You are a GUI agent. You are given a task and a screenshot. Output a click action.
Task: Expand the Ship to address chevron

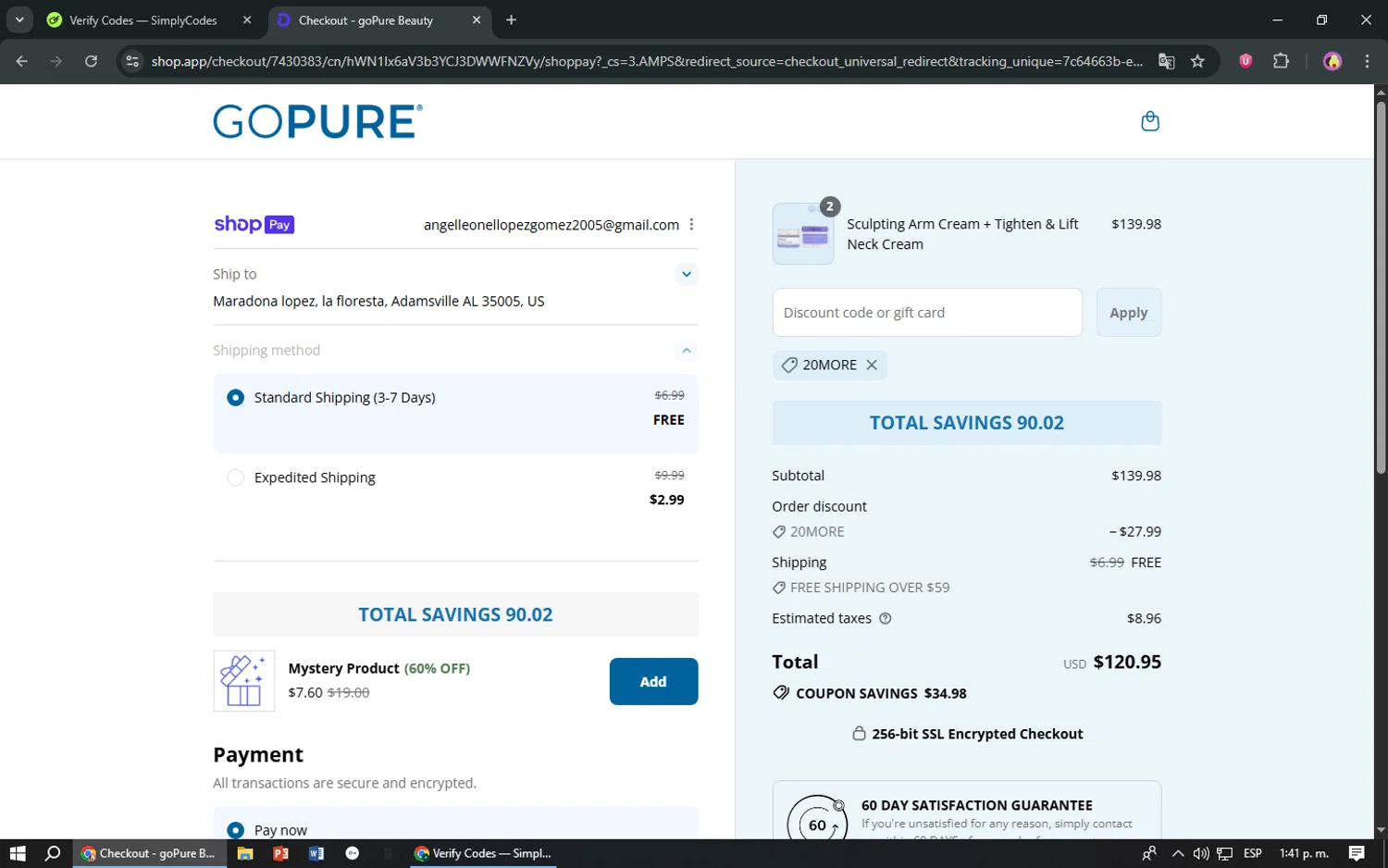687,274
